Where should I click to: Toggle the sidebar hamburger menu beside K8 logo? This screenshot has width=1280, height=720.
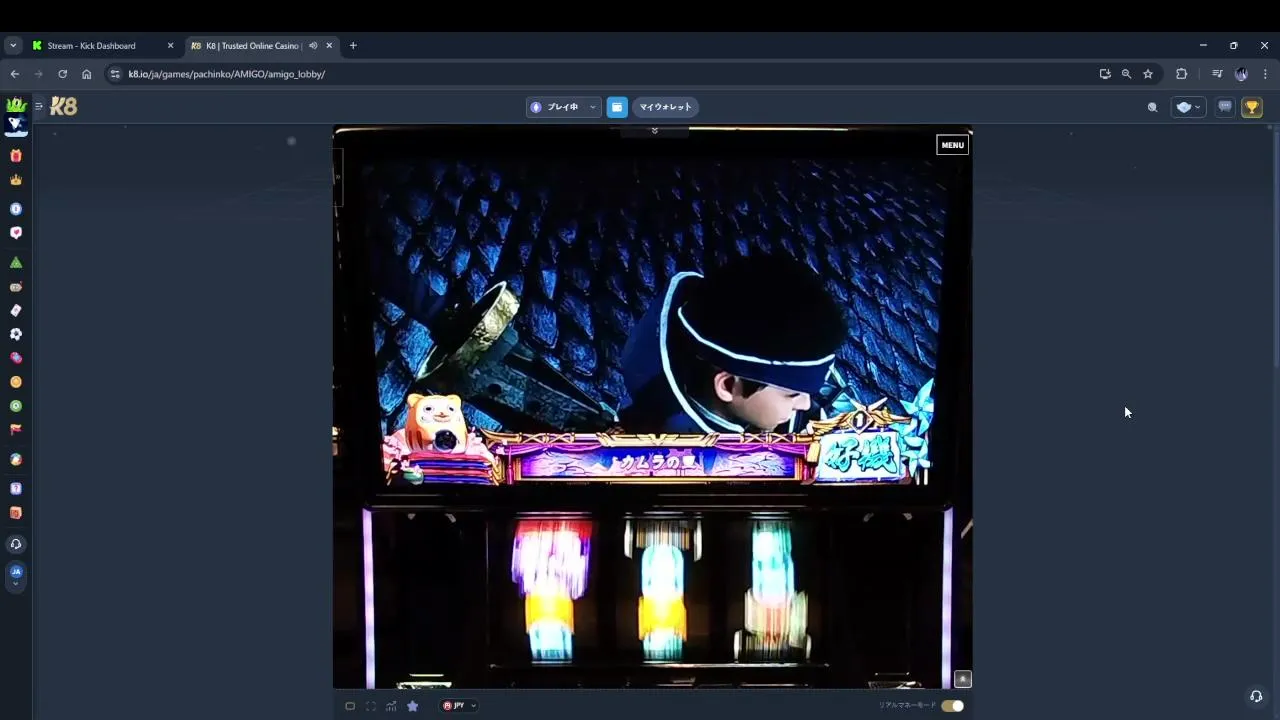tap(39, 106)
